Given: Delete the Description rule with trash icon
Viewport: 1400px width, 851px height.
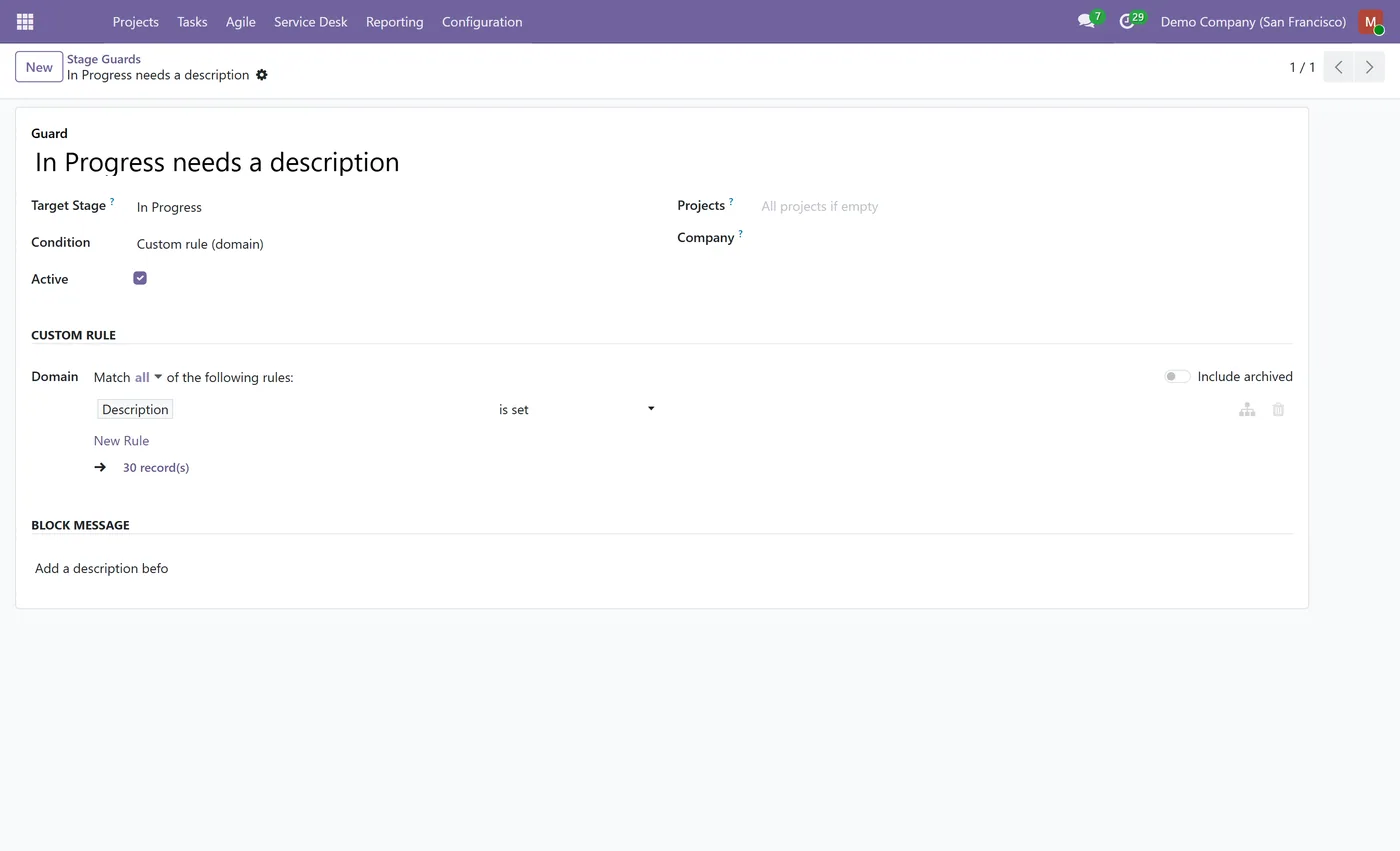Looking at the screenshot, I should tap(1278, 410).
